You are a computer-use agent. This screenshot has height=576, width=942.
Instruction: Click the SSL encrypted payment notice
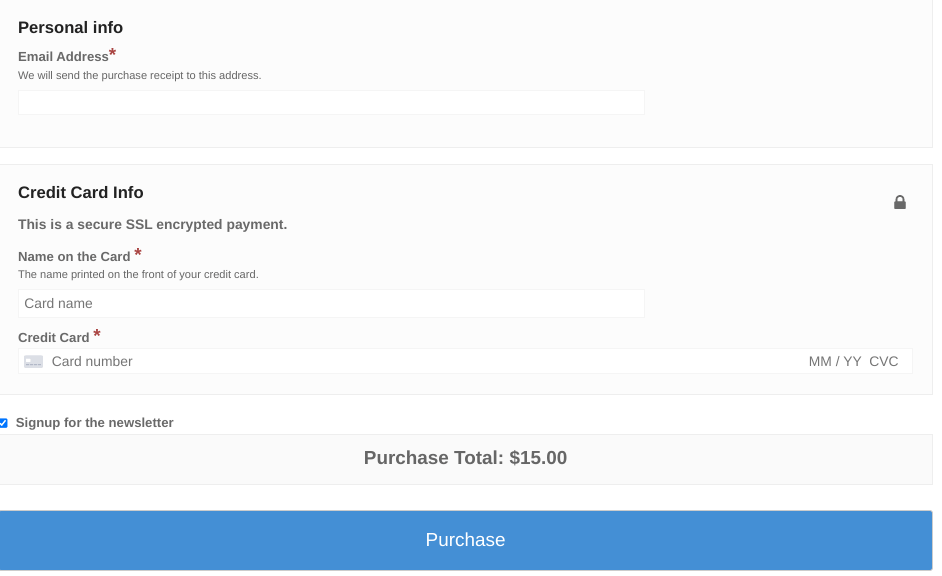pos(152,224)
